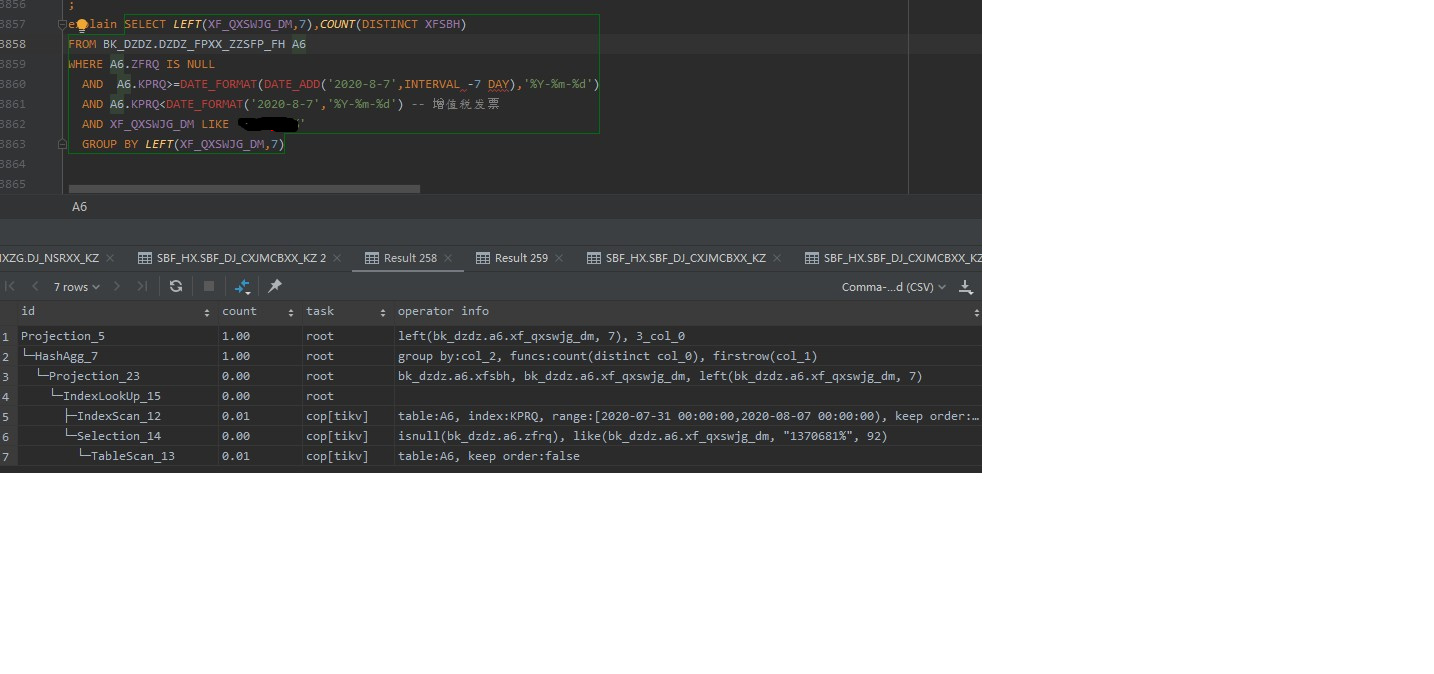
Task: Collapse code fold at GROUP BY line
Action: pos(62,144)
